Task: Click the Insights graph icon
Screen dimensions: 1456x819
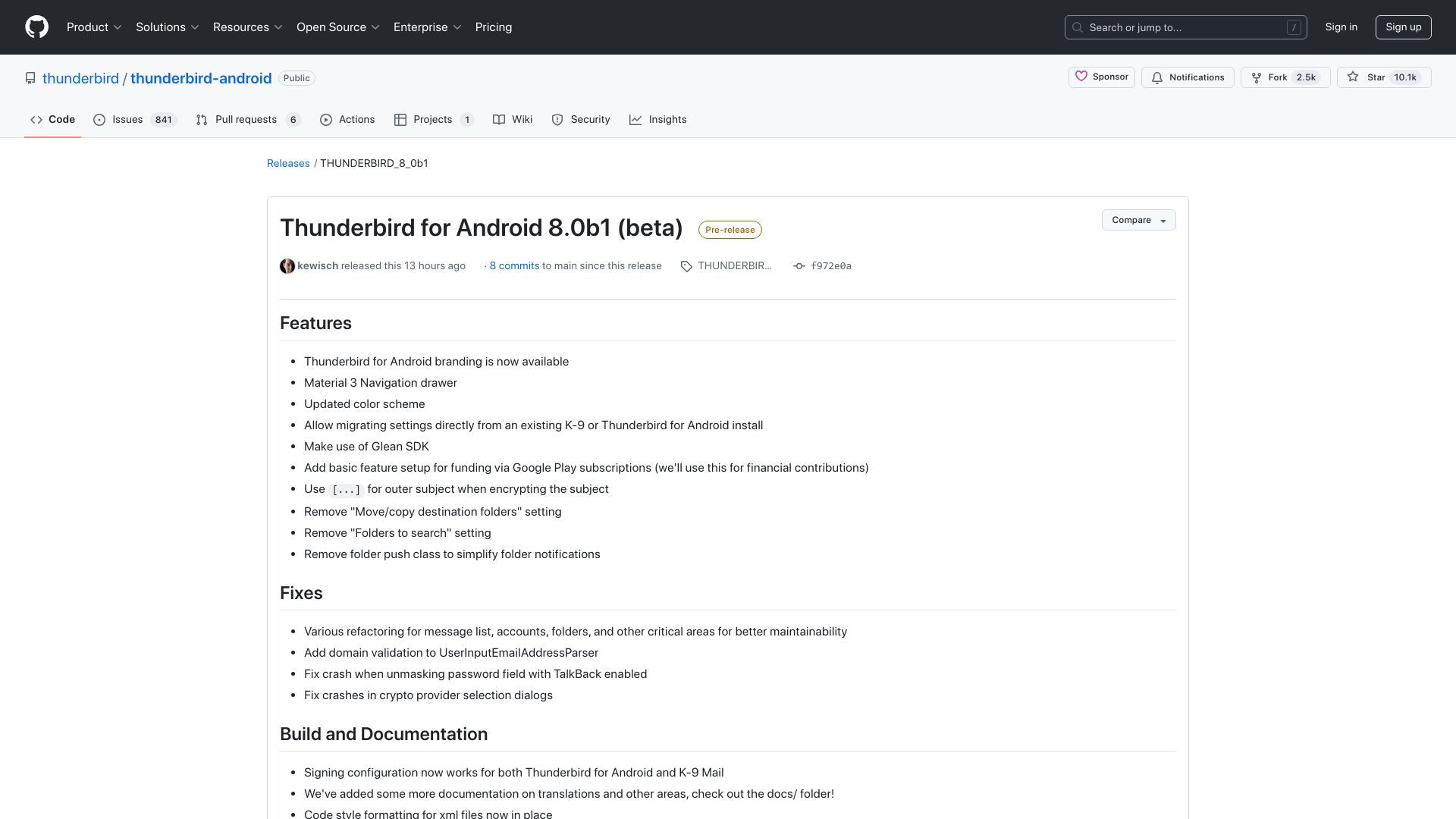Action: coord(635,120)
